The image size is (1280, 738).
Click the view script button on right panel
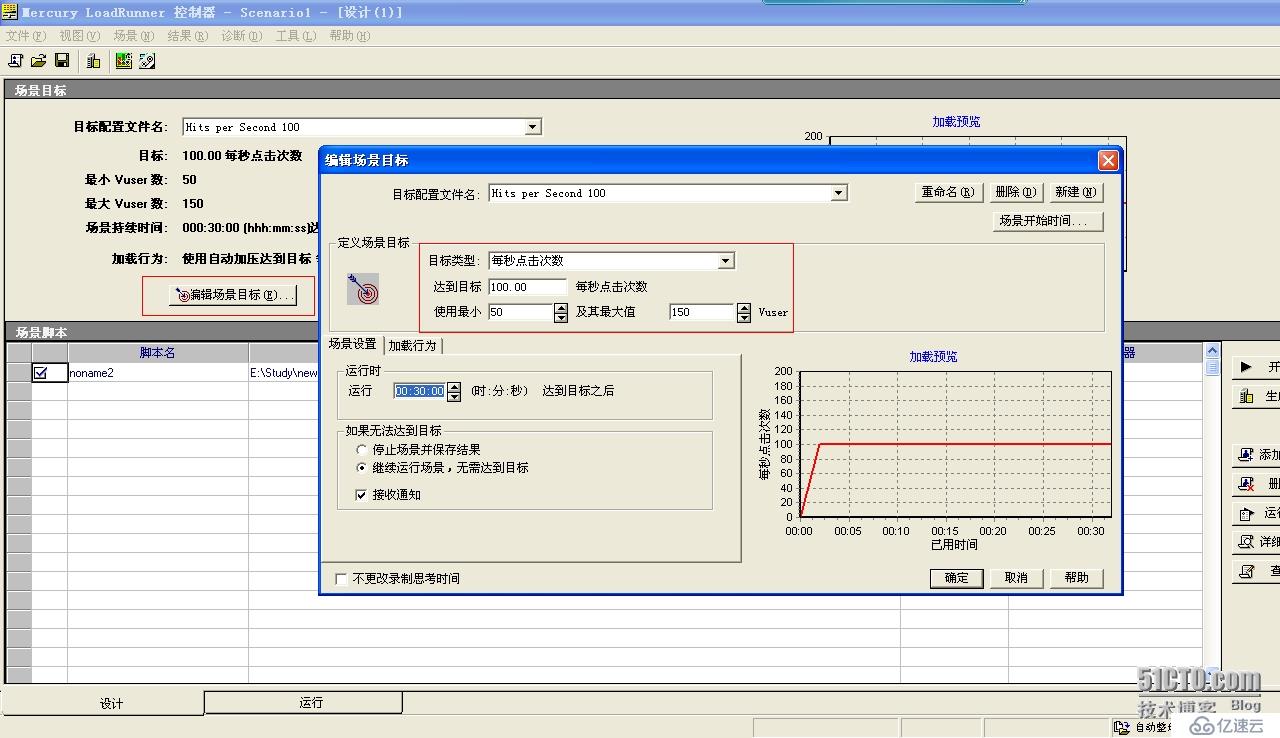point(1257,571)
